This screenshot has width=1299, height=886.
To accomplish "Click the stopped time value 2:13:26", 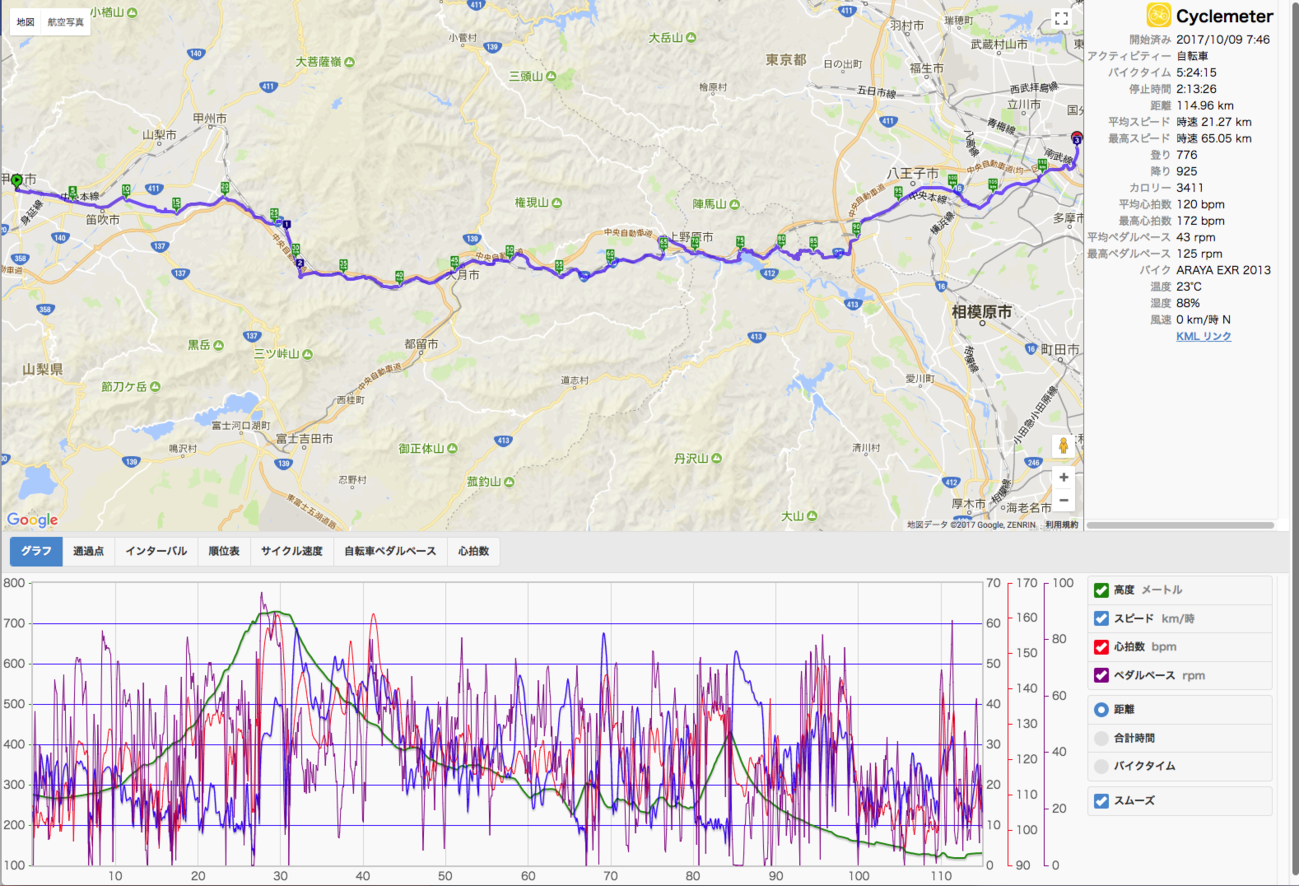I will pos(1196,89).
